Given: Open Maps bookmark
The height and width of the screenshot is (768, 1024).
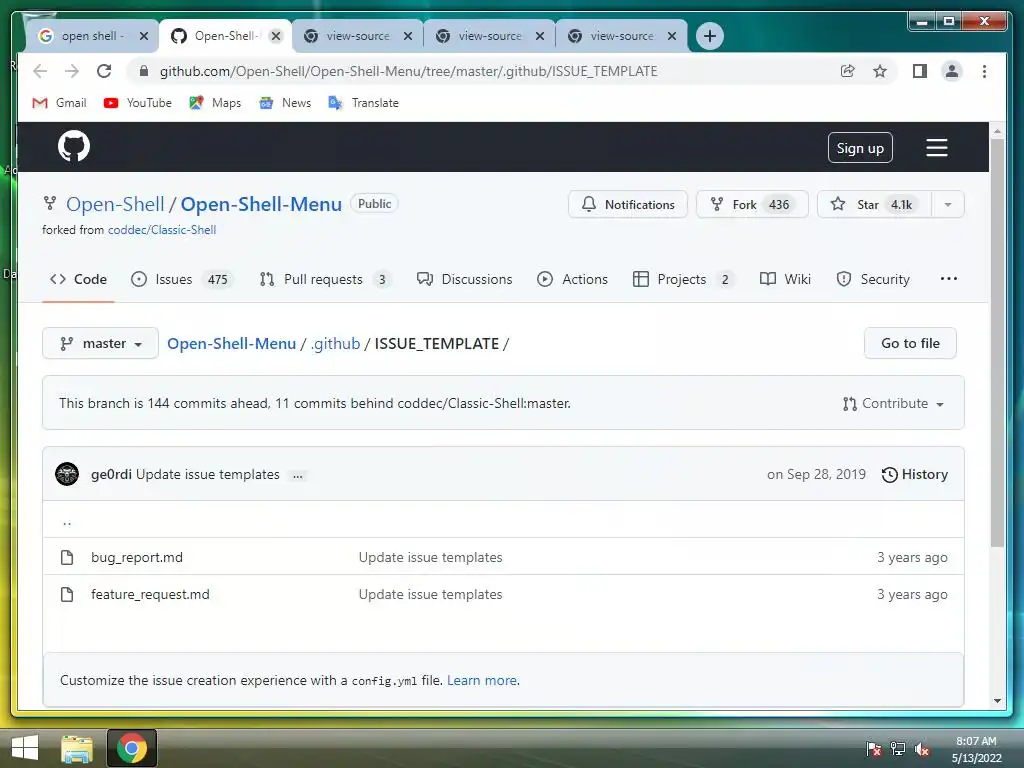Looking at the screenshot, I should 215,103.
